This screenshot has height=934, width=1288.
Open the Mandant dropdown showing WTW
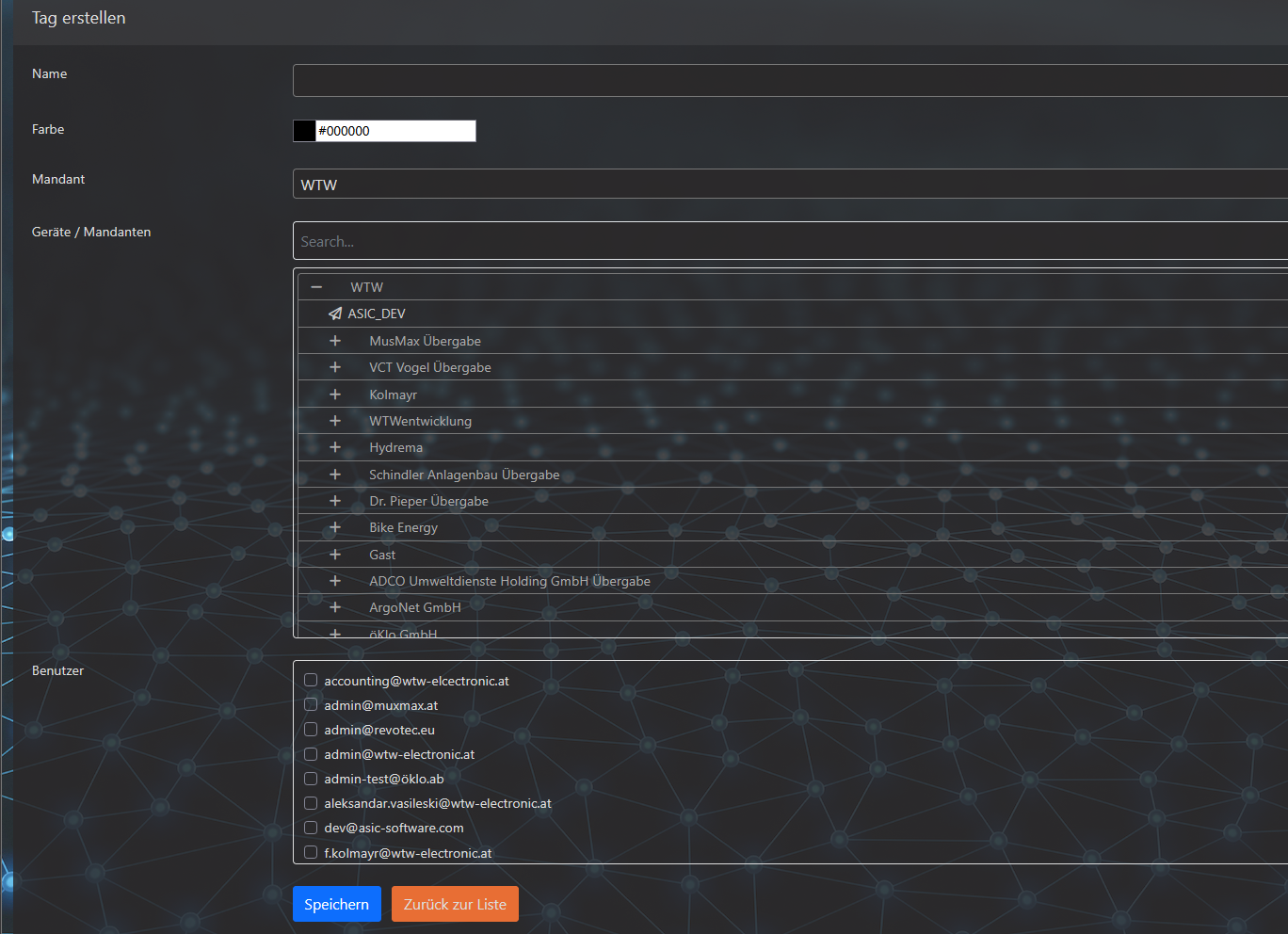[x=789, y=185]
